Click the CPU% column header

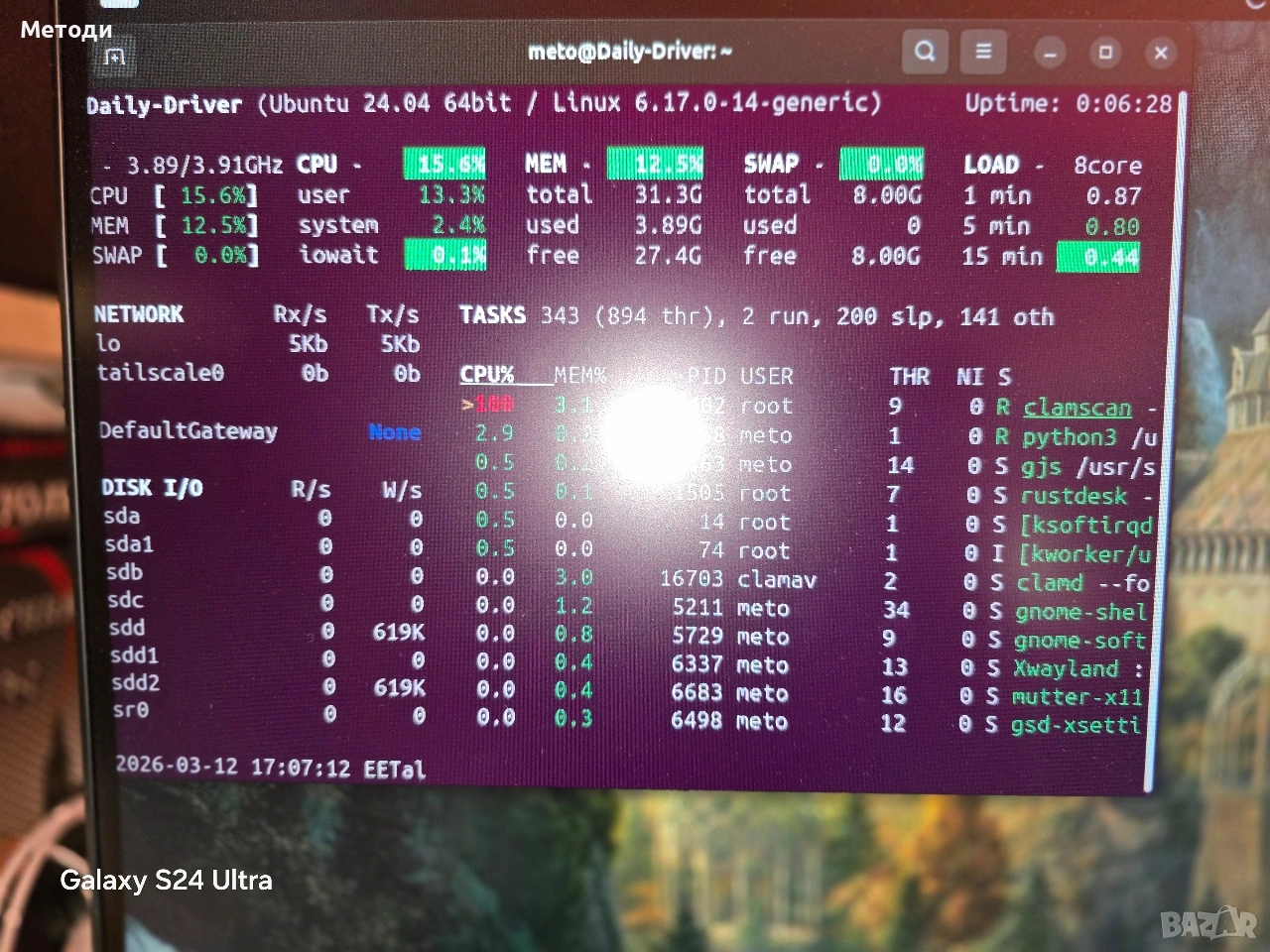click(486, 375)
